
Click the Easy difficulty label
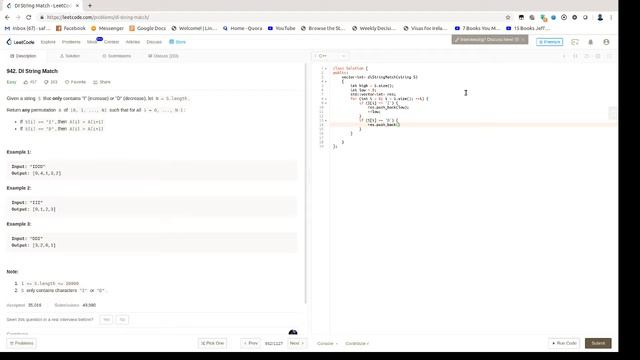pos(11,82)
